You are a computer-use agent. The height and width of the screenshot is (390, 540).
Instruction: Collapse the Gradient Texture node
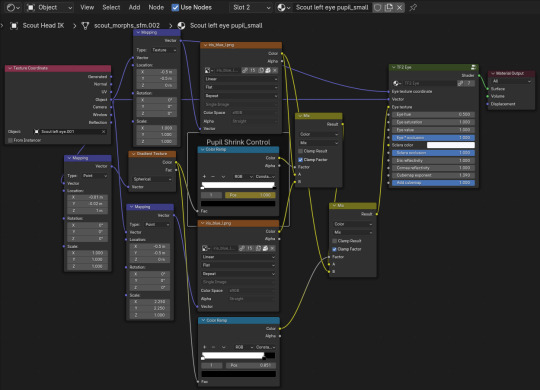pyautogui.click(x=133, y=154)
